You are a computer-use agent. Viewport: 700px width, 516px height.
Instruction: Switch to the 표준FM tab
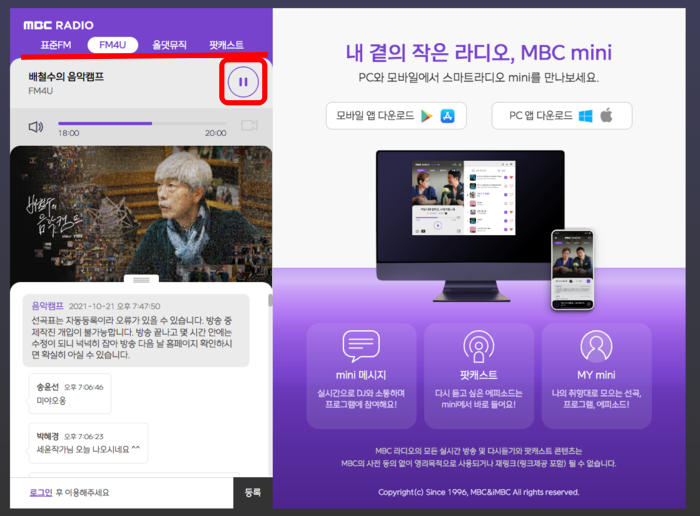click(56, 45)
